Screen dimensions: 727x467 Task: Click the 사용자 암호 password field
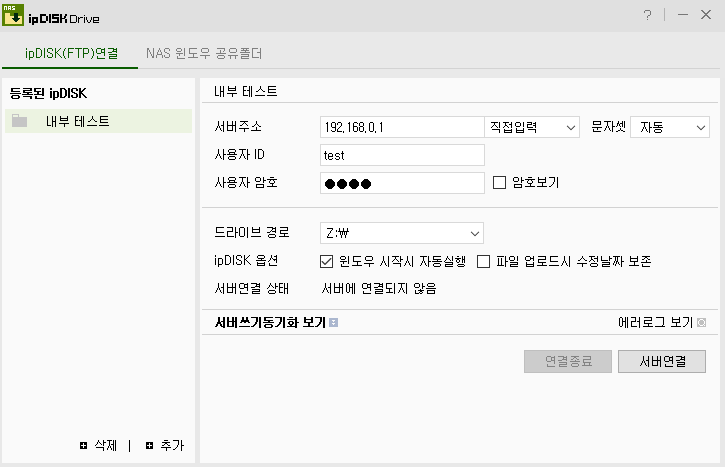coord(402,183)
